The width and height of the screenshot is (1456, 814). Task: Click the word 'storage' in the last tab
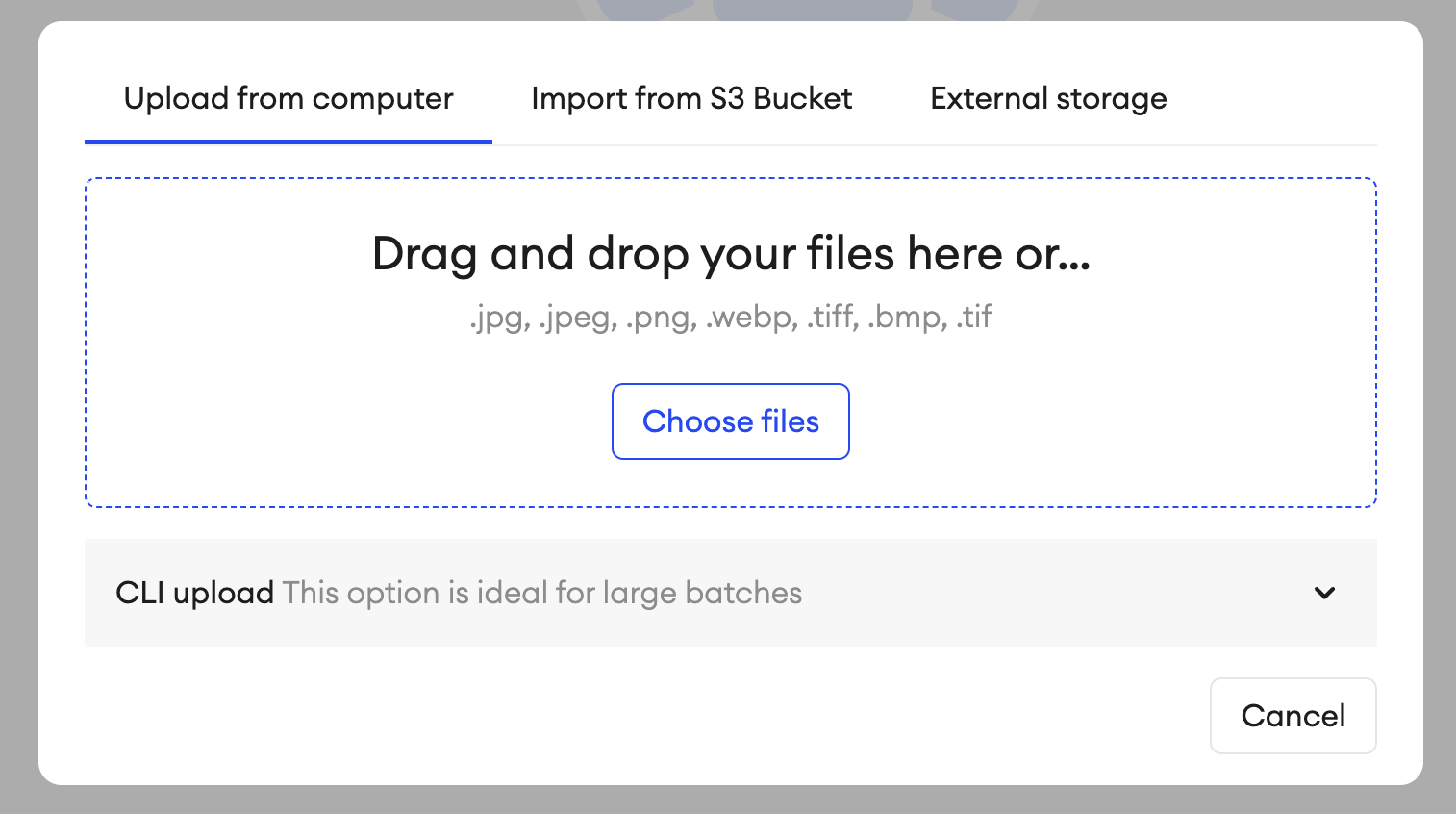point(1112,99)
